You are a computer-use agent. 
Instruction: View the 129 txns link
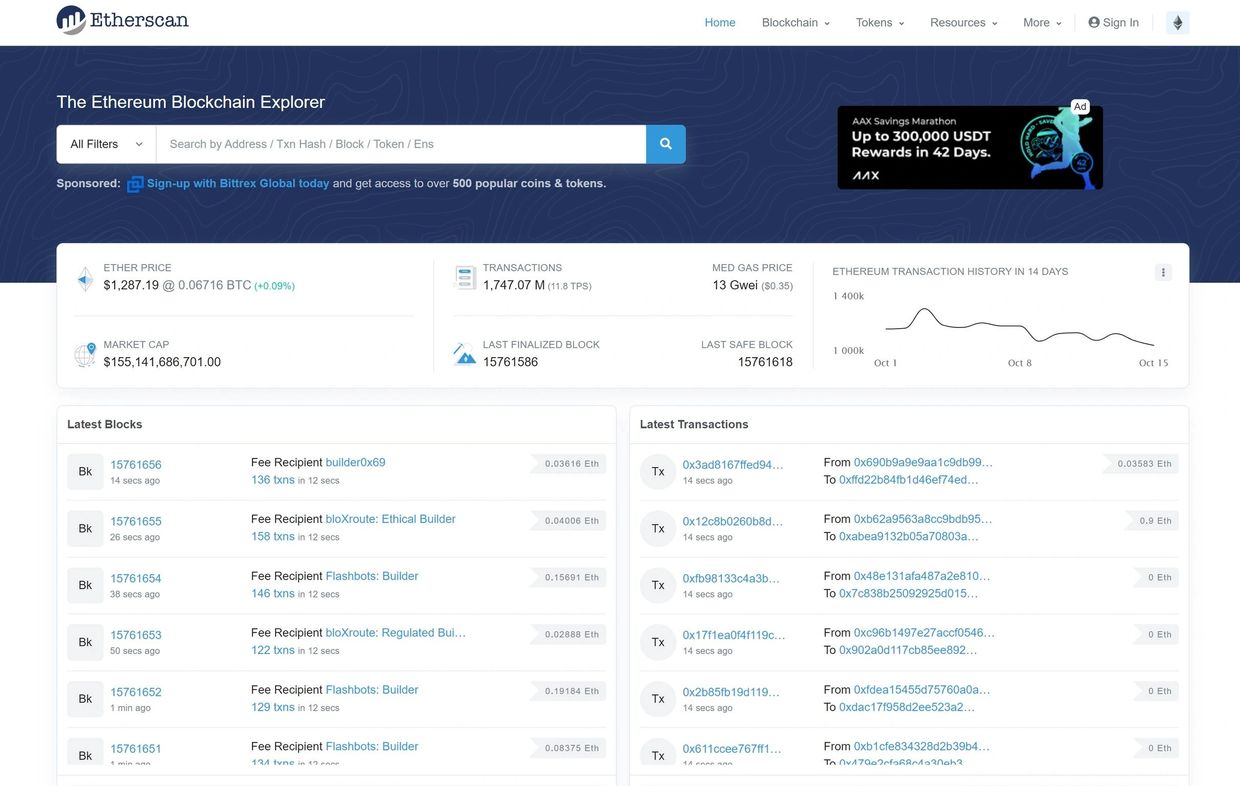pyautogui.click(x=273, y=707)
